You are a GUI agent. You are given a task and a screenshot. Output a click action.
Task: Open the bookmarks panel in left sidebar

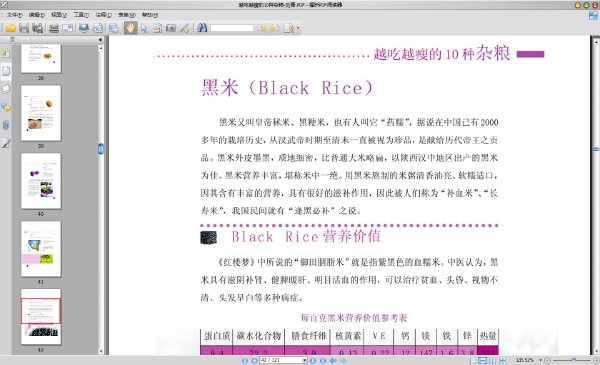(6, 52)
